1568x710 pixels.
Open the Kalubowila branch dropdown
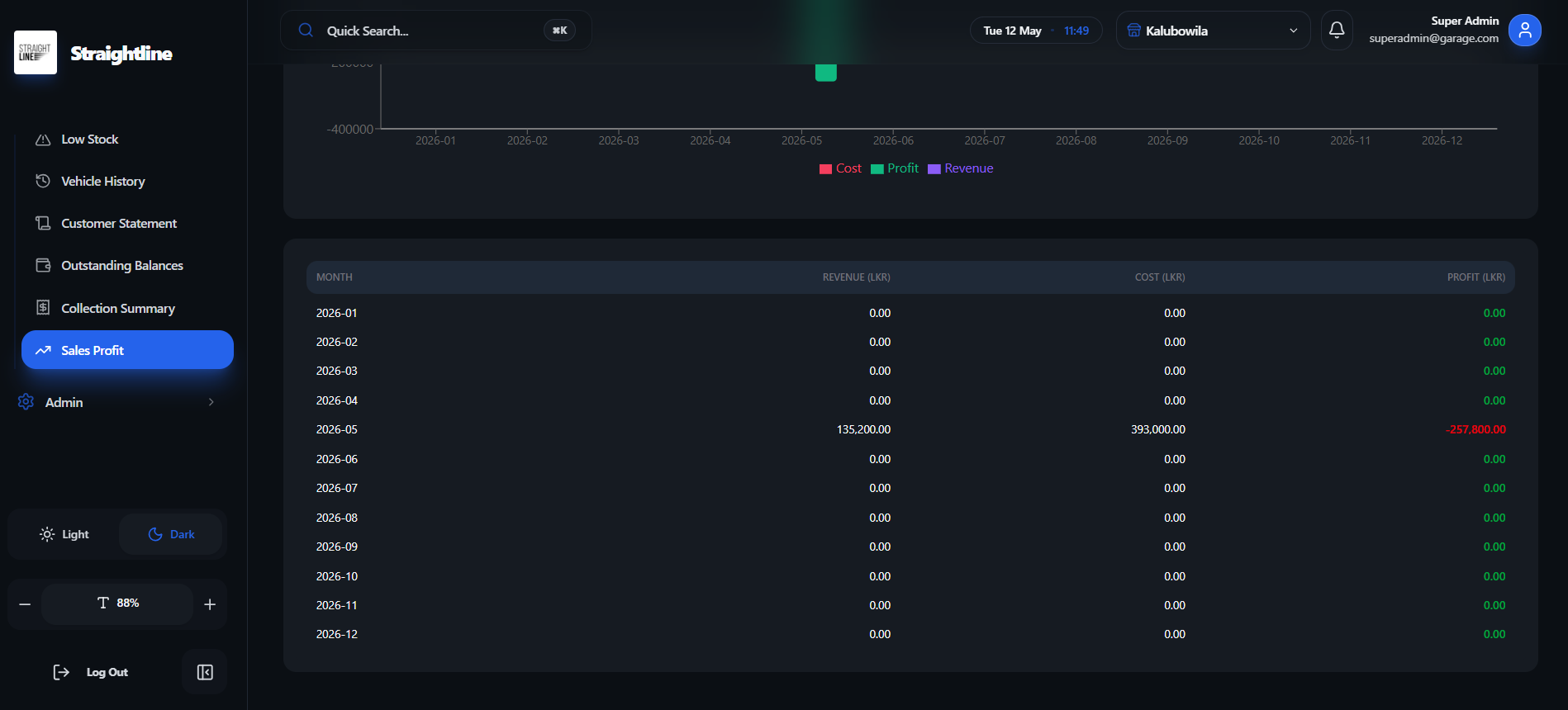(x=1213, y=31)
